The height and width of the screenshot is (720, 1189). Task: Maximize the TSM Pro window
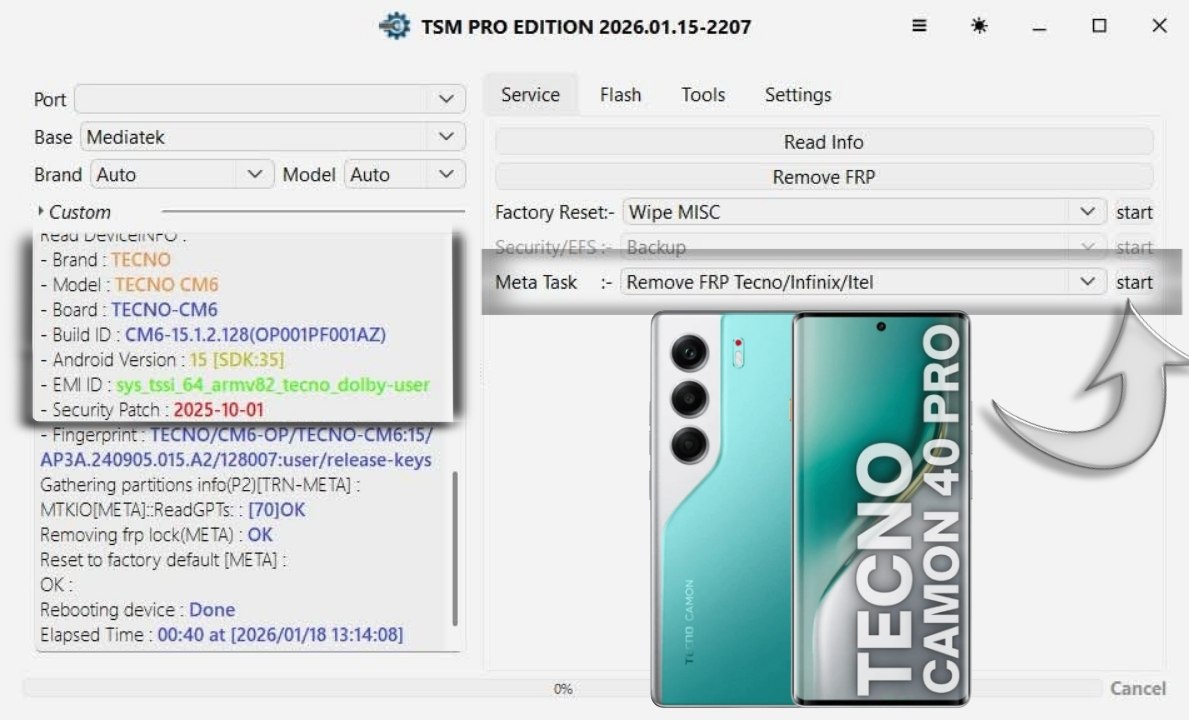(x=1099, y=26)
